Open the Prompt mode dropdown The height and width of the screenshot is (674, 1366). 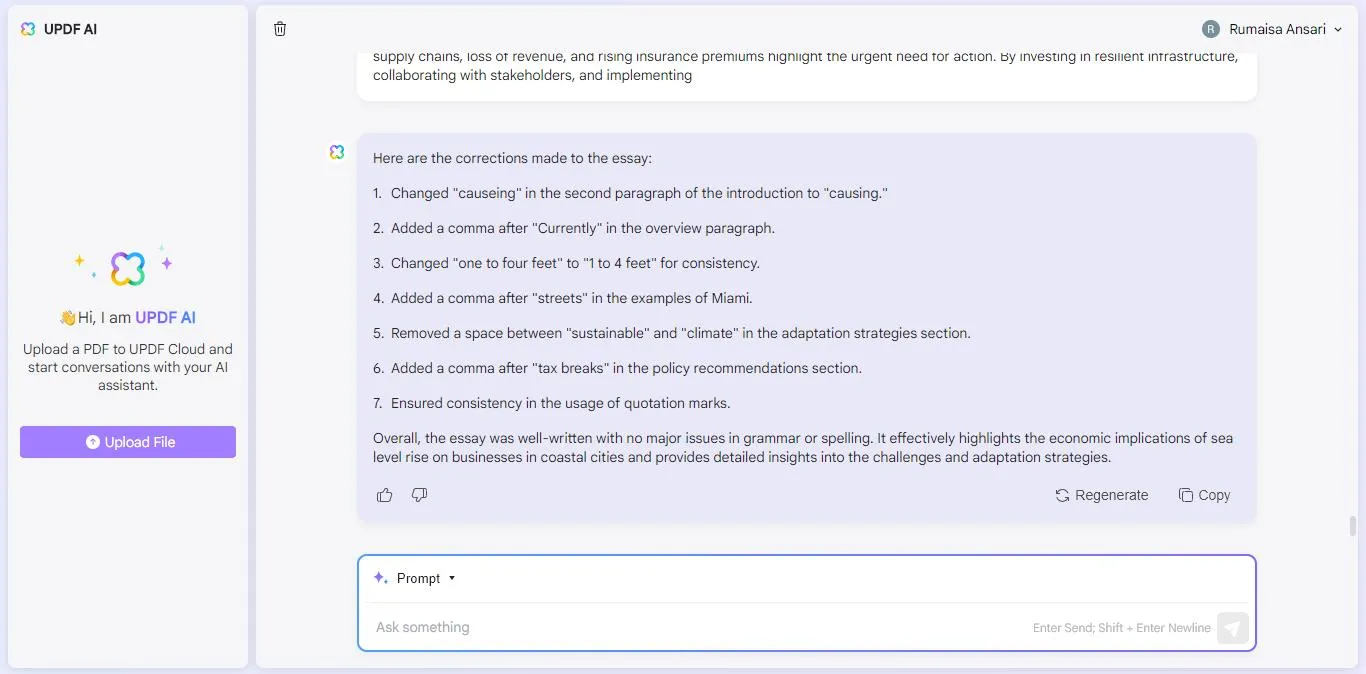click(415, 578)
